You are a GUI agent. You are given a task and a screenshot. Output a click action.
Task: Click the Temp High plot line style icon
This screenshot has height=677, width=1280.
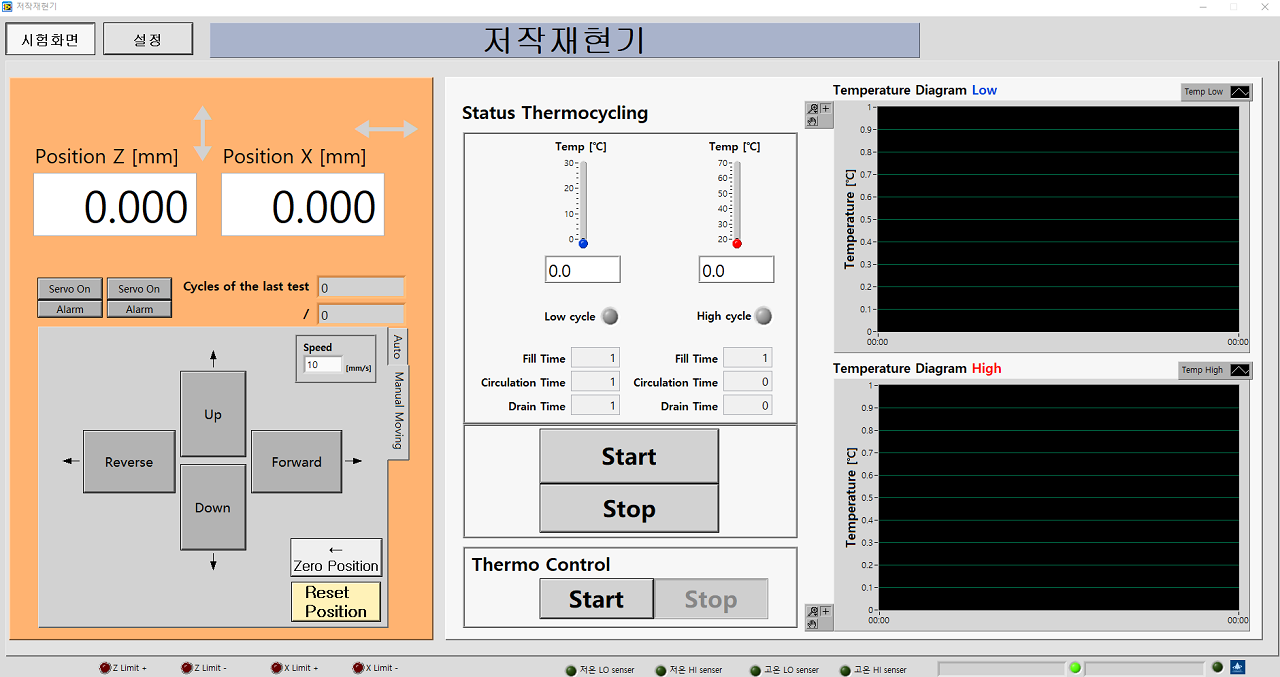click(x=1239, y=370)
